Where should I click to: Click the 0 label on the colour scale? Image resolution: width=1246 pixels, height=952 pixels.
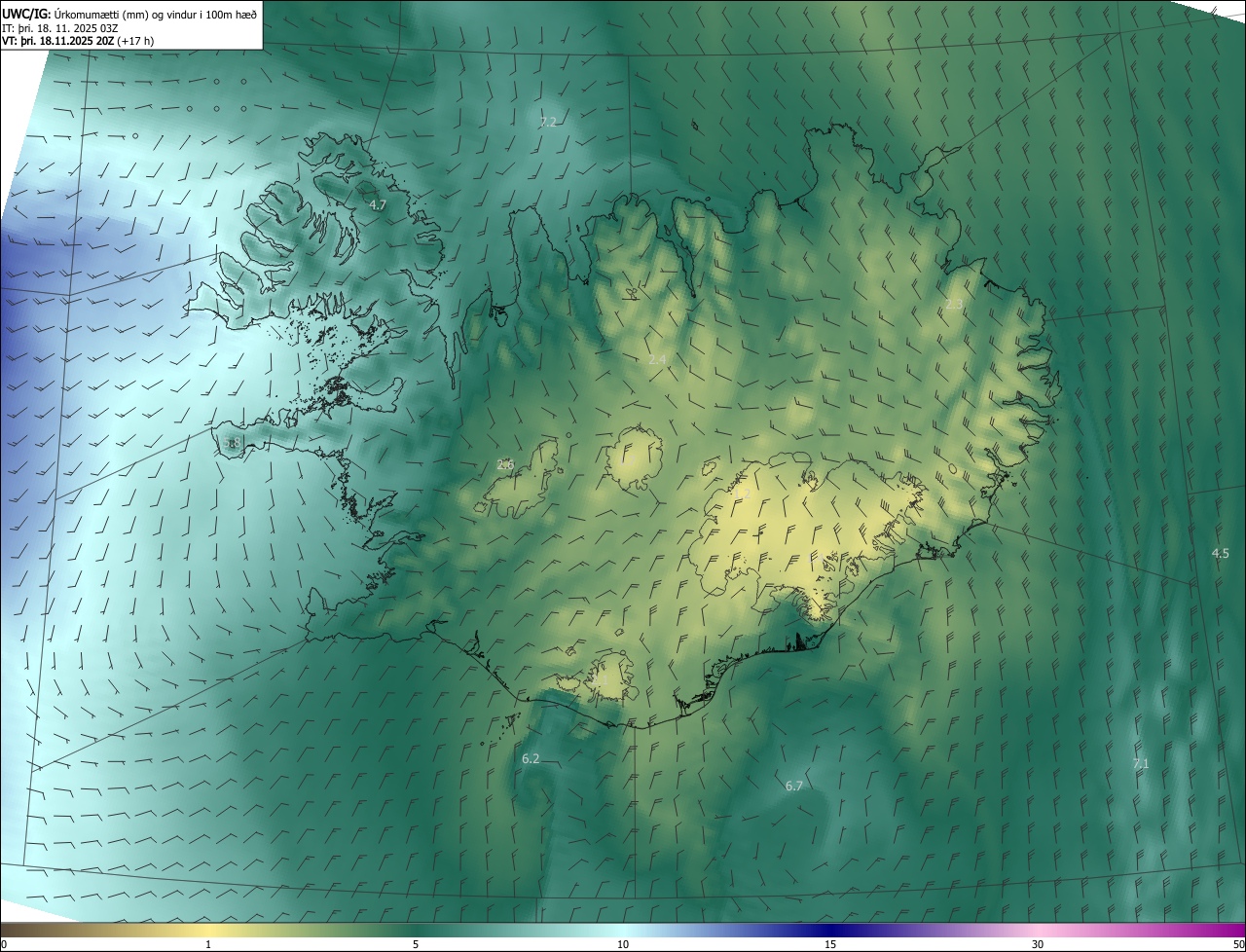[4, 945]
